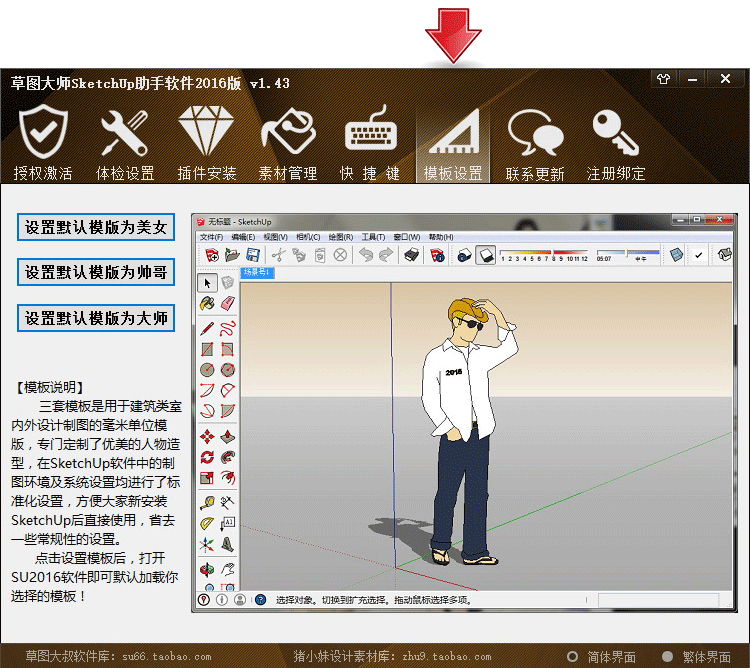Viewport: 750px width, 668px height.
Task: Click the Open folder icon in SketchUp toolbar
Action: coord(232,255)
